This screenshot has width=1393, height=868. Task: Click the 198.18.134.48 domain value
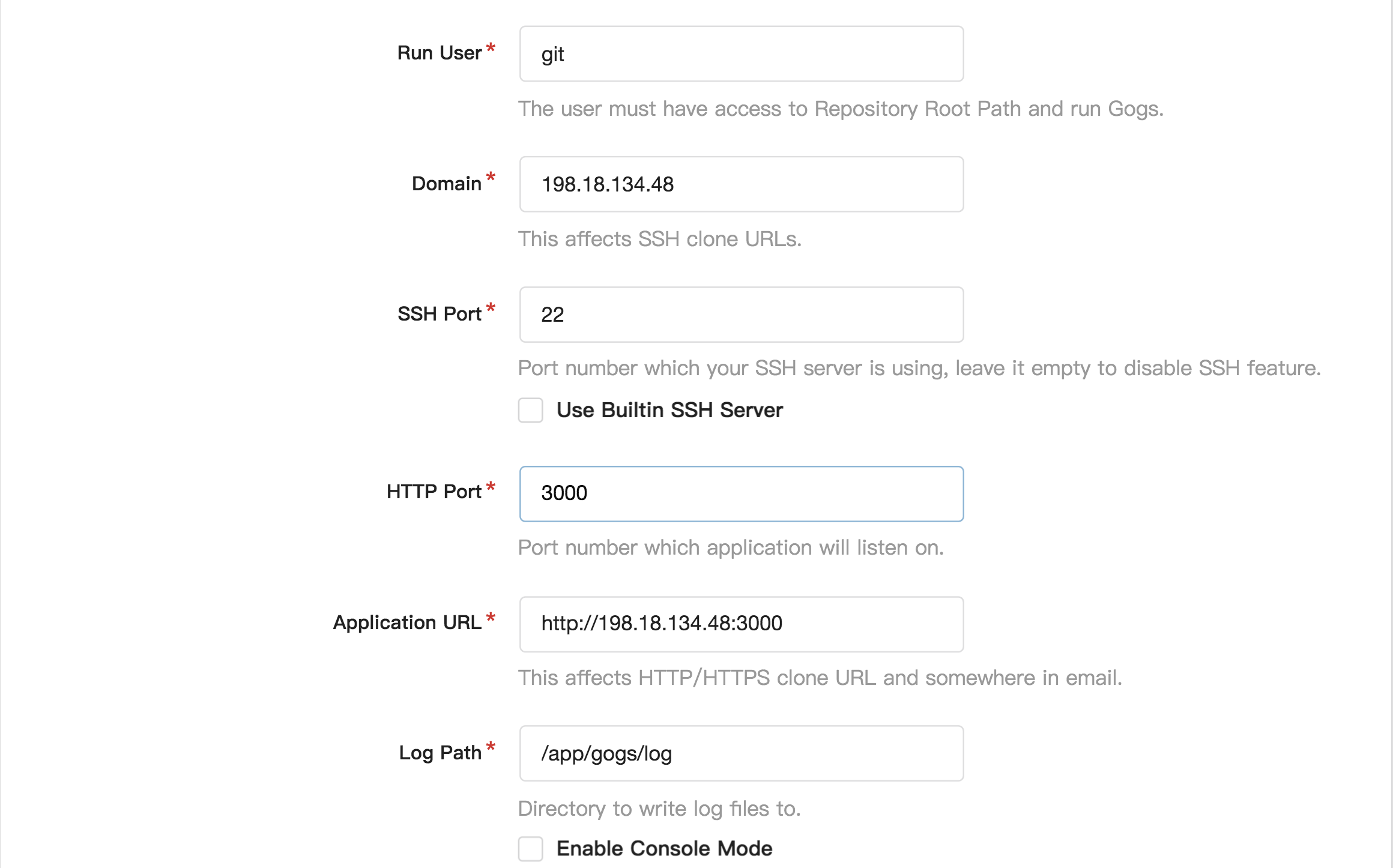[x=608, y=184]
